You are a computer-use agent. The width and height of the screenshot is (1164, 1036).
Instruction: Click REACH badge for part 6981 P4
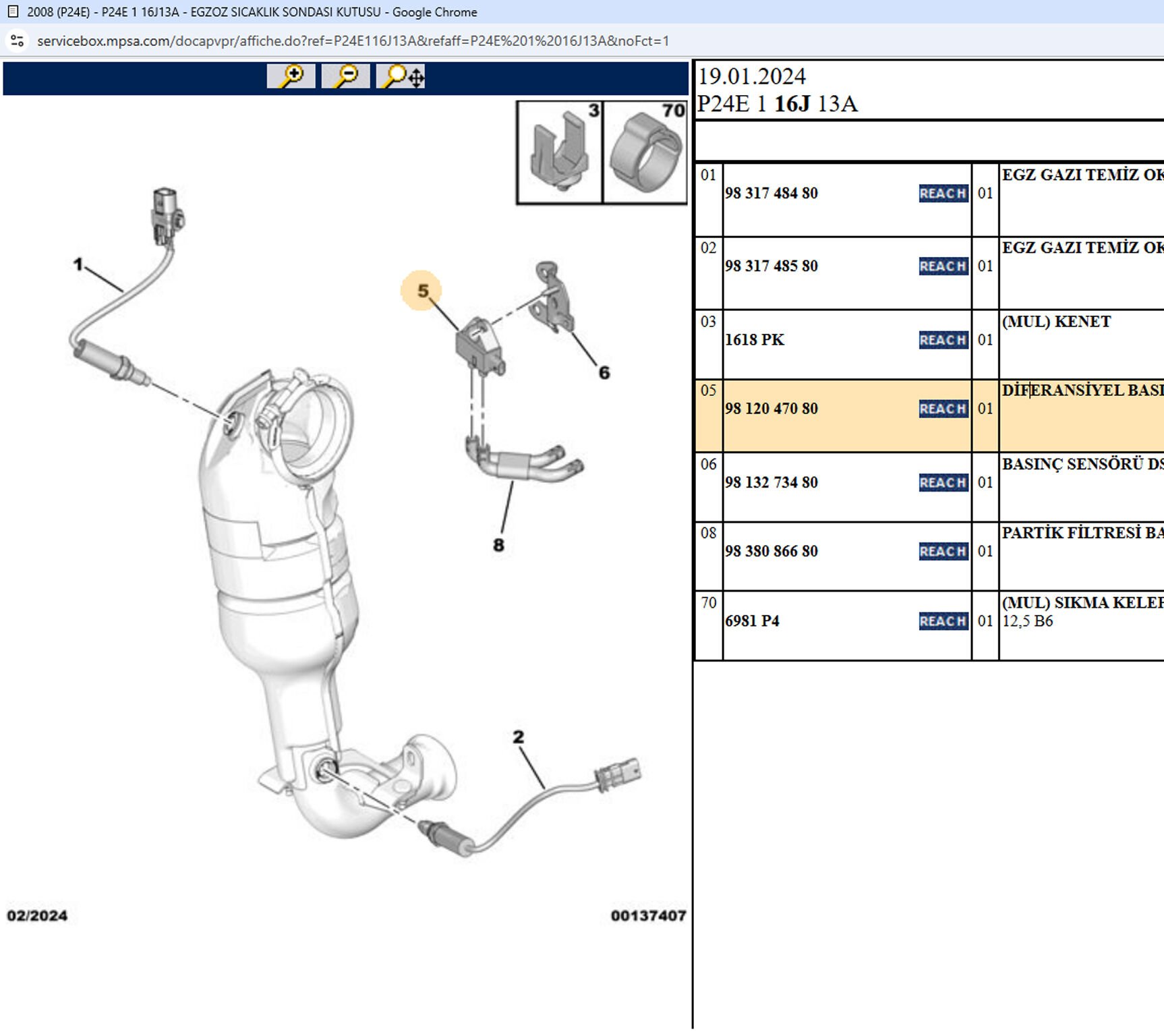[943, 621]
